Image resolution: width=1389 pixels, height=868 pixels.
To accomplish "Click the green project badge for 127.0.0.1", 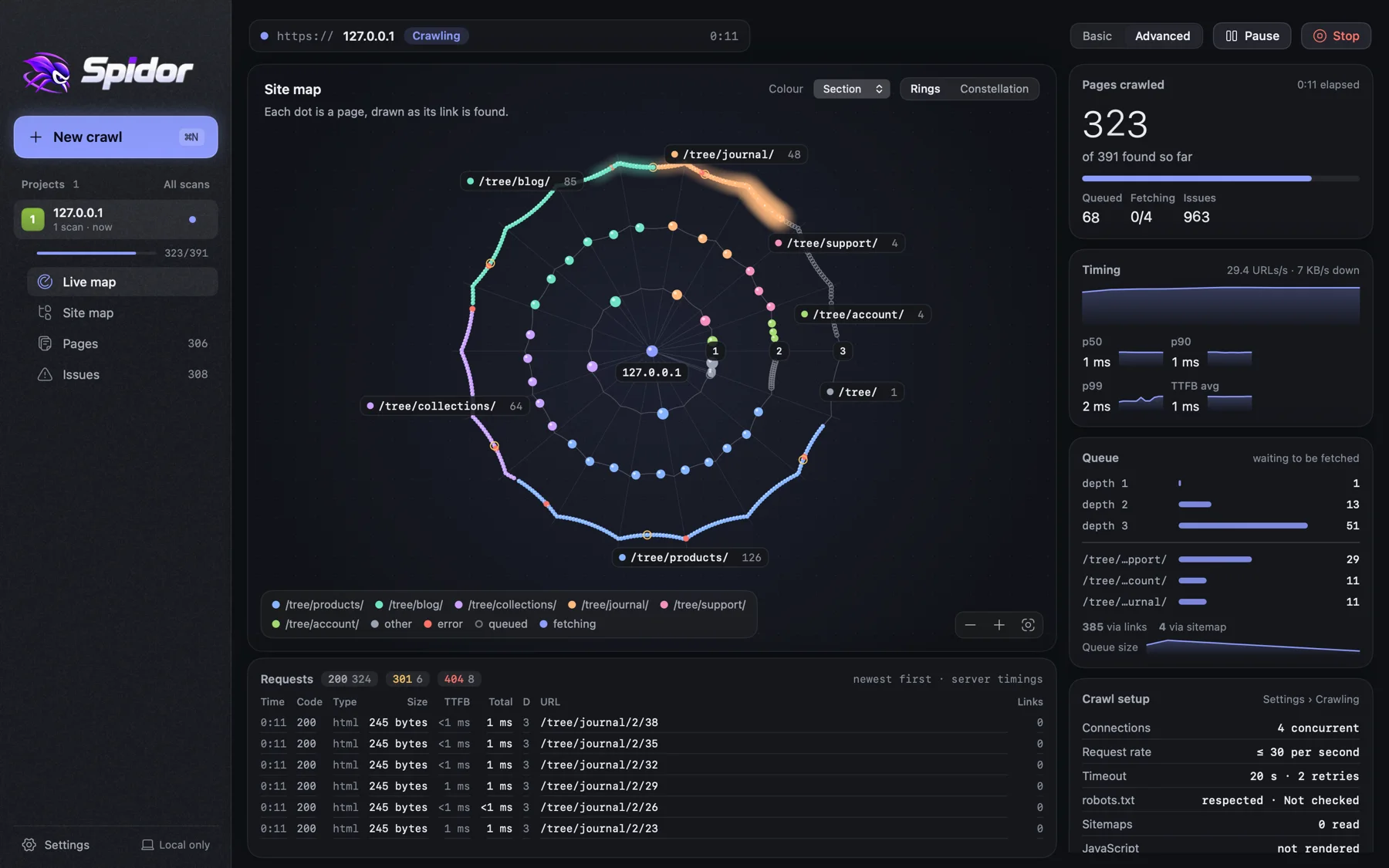I will [32, 219].
